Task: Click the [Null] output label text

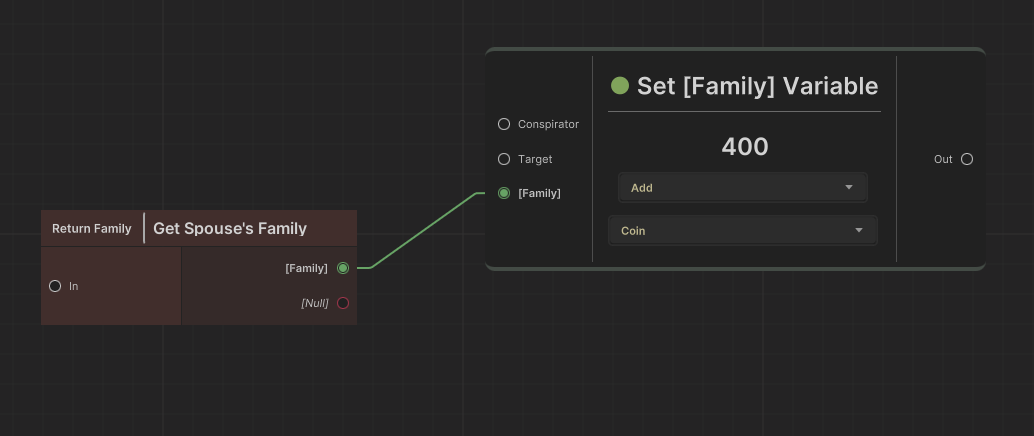Action: pos(315,303)
